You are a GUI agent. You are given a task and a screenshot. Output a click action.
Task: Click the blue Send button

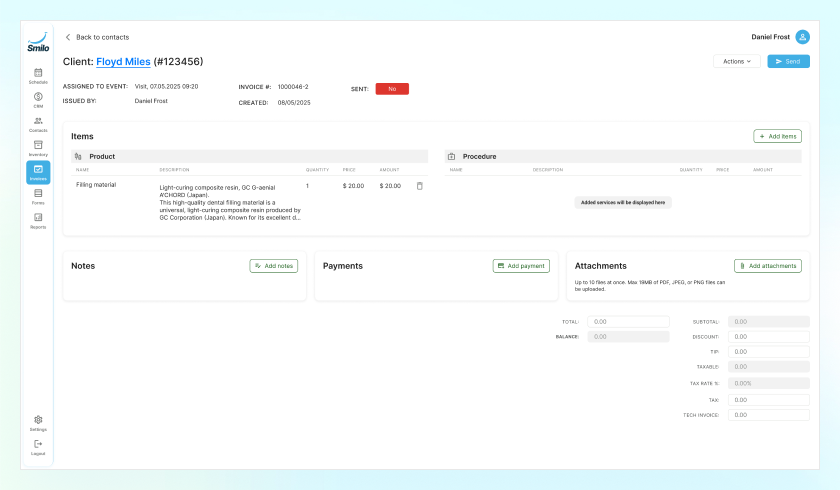pos(789,62)
